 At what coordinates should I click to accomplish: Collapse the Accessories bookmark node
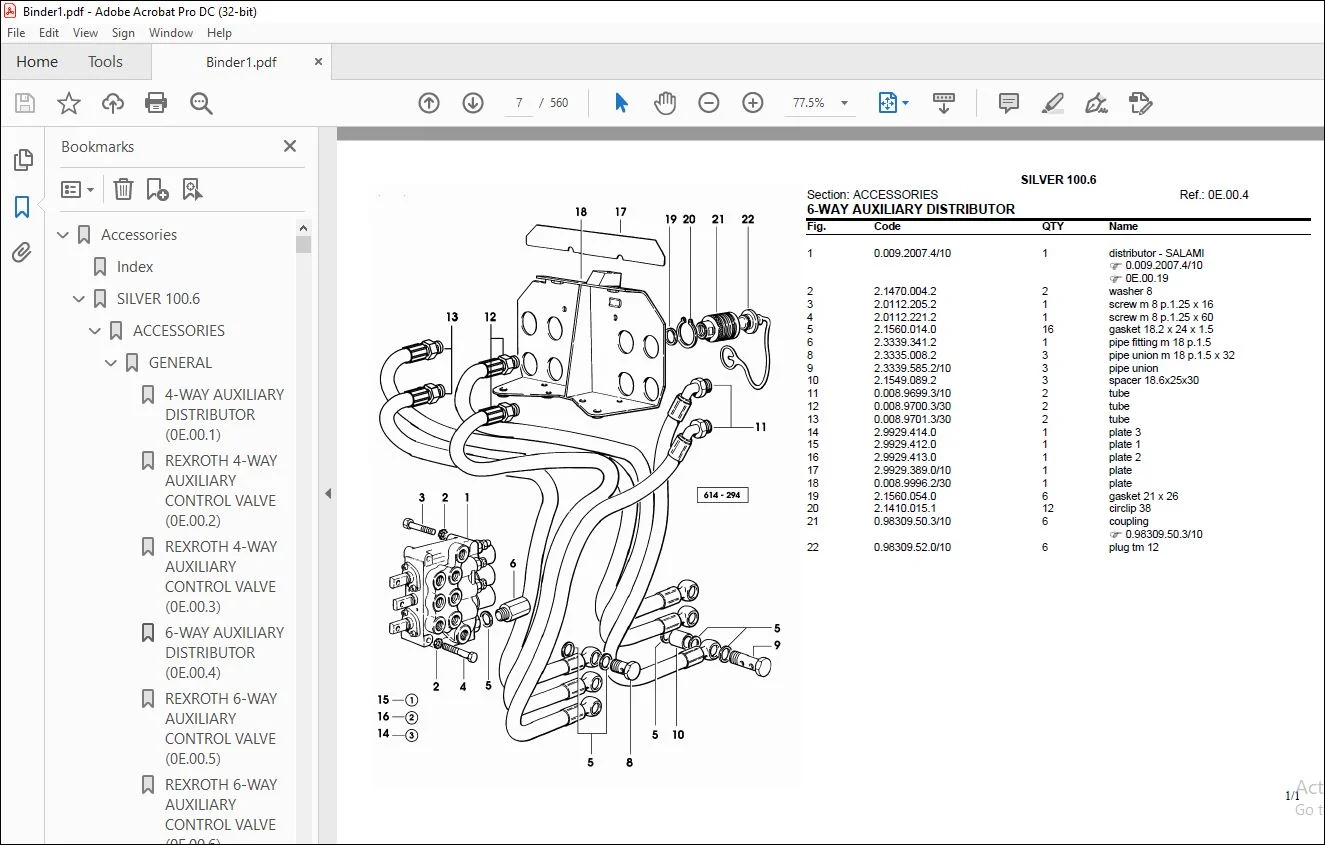(x=64, y=235)
